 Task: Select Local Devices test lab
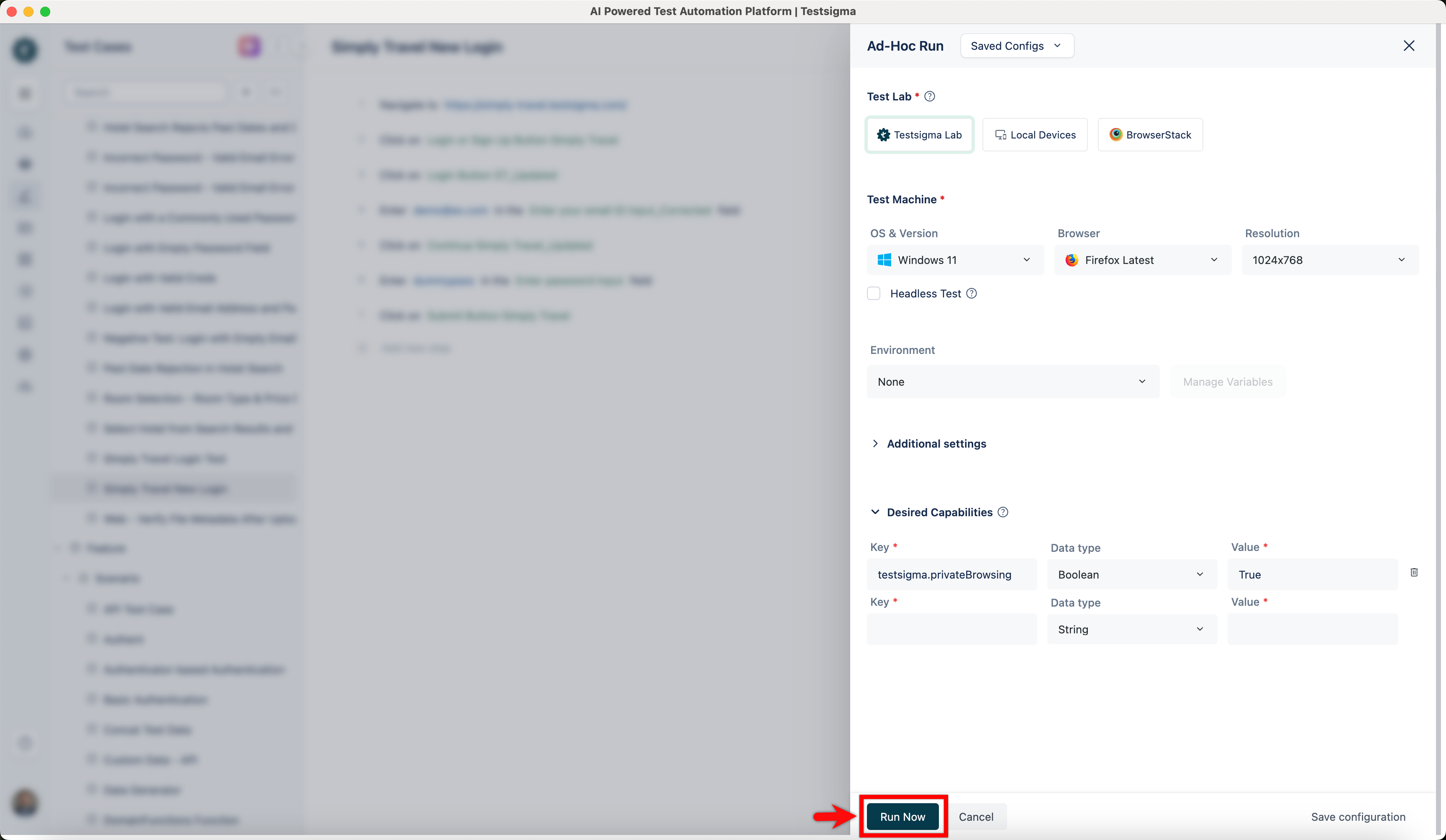coord(1035,135)
